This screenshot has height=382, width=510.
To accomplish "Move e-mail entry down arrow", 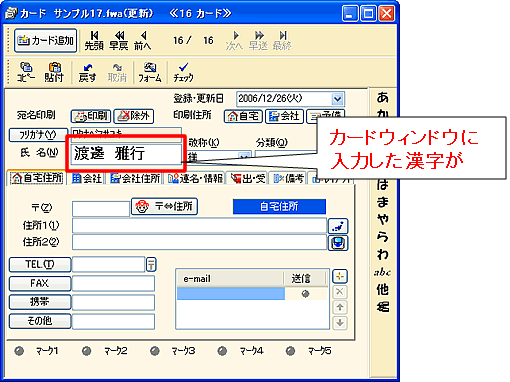I will tap(340, 323).
